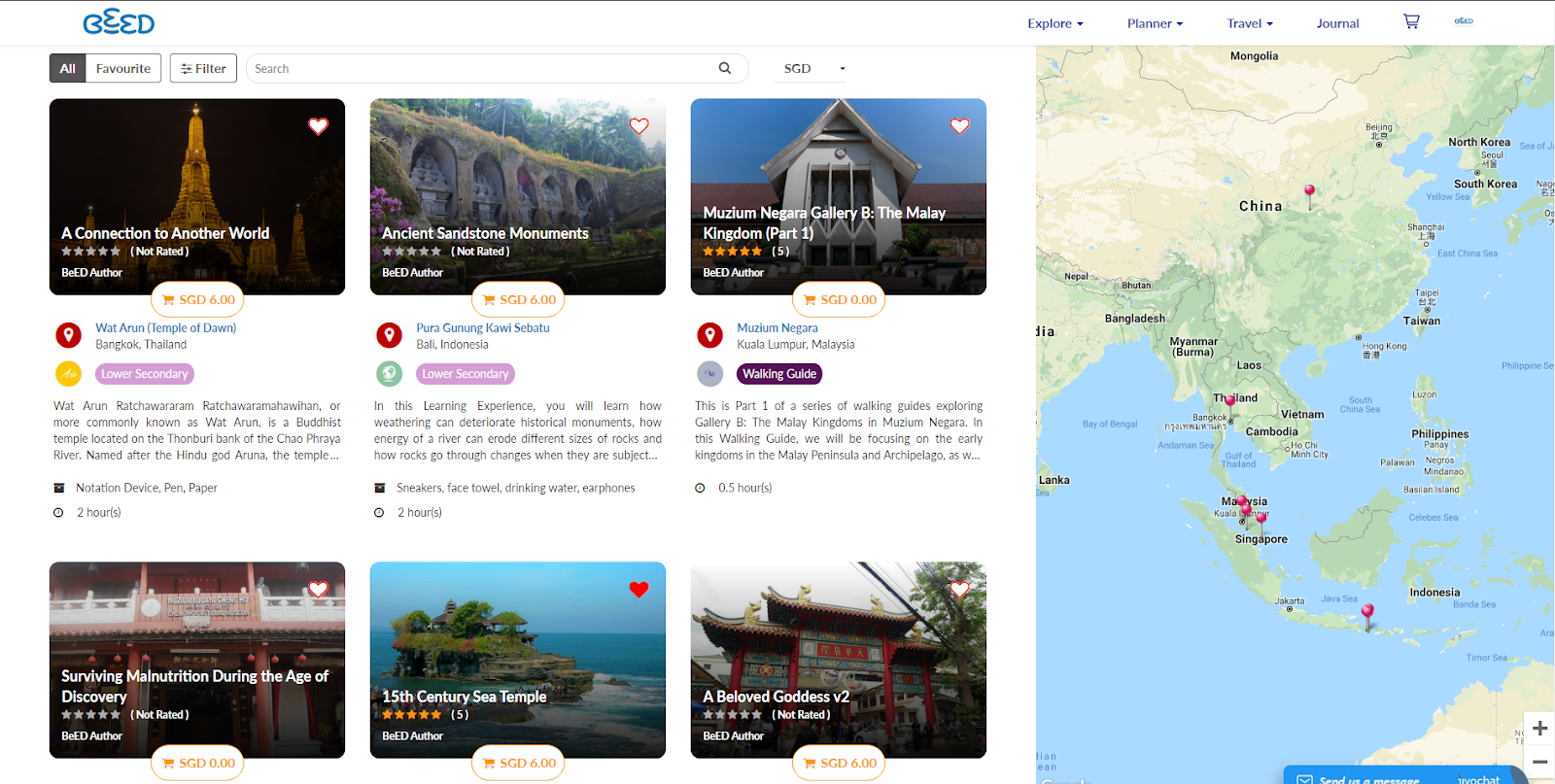Viewport: 1555px width, 784px height.
Task: Open the Filter options
Action: (x=203, y=68)
